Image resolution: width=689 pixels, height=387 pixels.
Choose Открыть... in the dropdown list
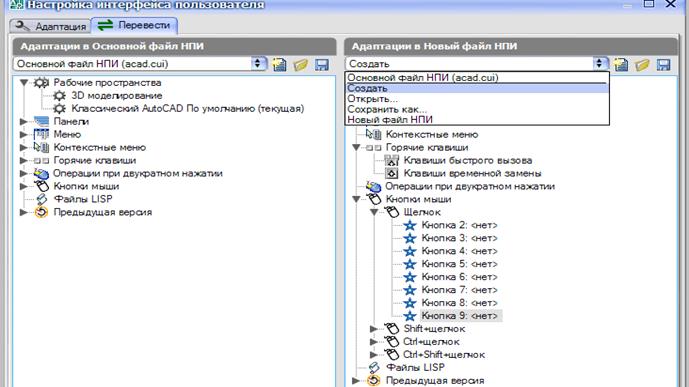tap(477, 99)
